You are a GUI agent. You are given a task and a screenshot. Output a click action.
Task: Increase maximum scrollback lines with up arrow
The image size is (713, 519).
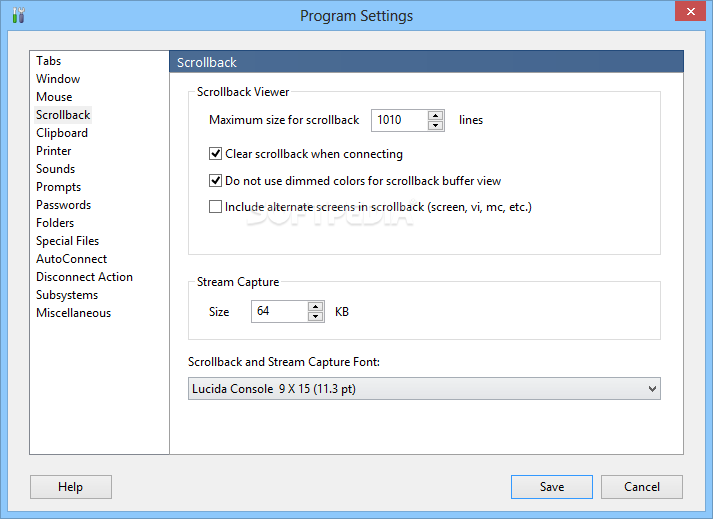435,115
